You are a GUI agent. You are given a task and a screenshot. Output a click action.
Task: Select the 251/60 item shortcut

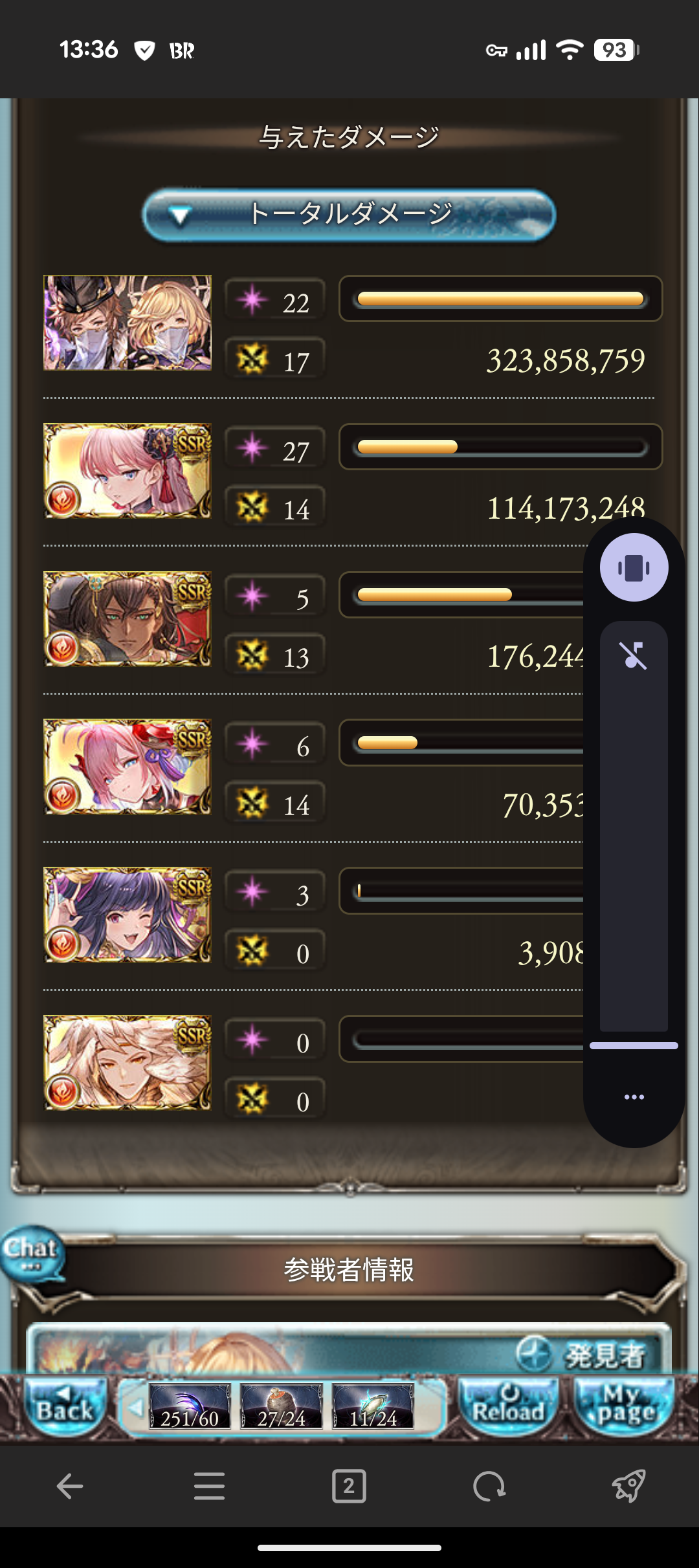pos(190,1406)
